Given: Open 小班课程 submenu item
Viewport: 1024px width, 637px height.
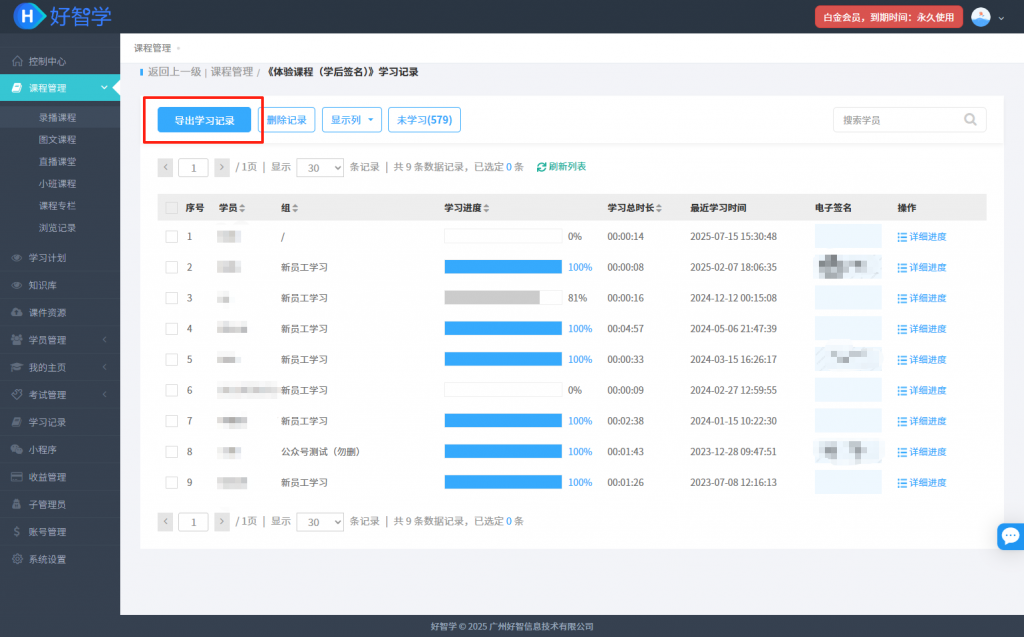Looking at the screenshot, I should 57,184.
